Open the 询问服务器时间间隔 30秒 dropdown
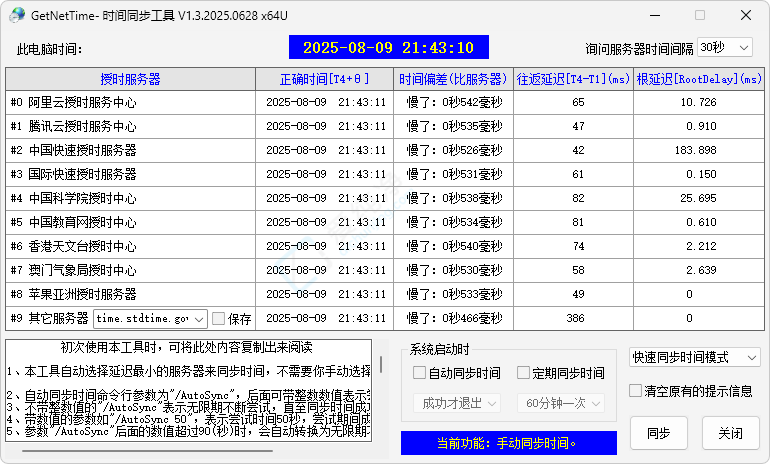Screen dimensions: 770x464 coord(724,48)
